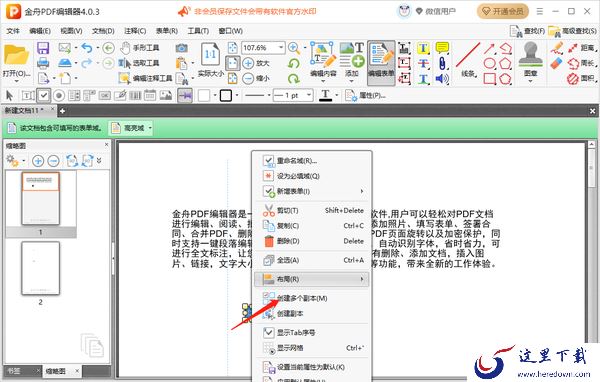Choose Copy (复制) in context menu
The image size is (600, 382).
[311, 226]
